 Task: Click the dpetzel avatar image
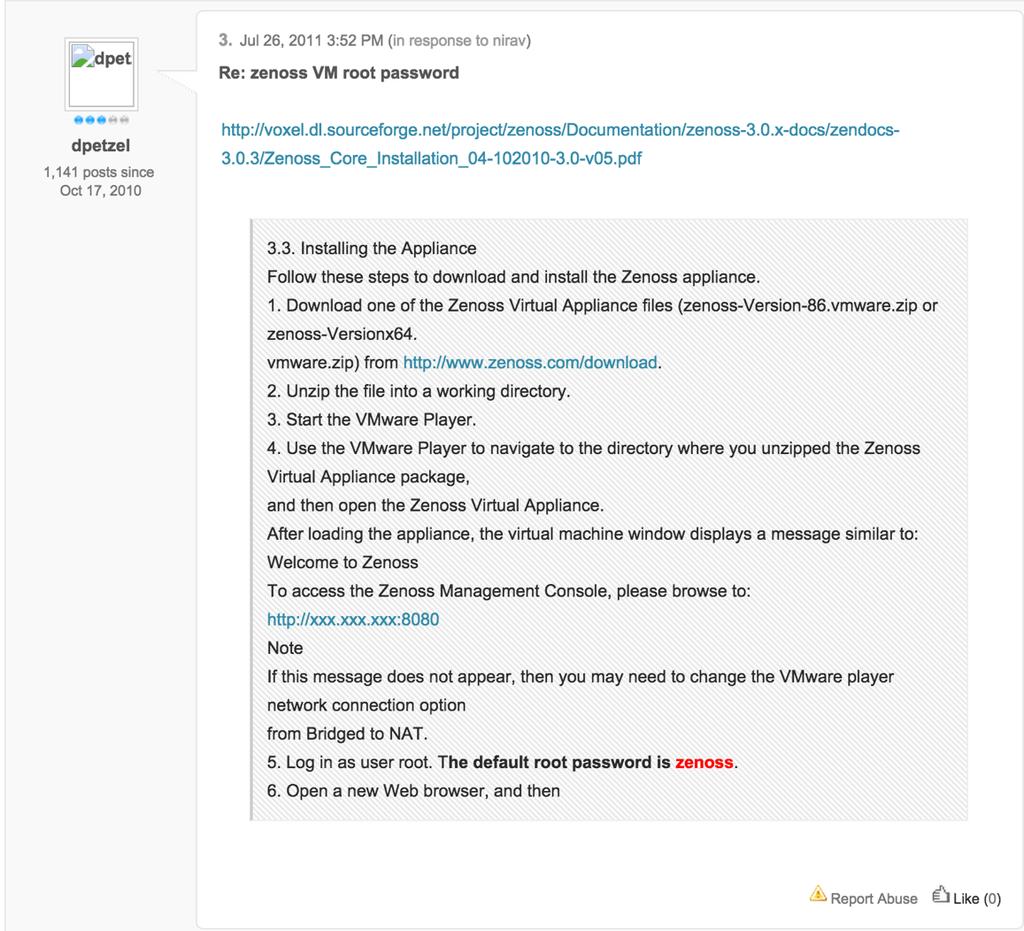coord(101,74)
